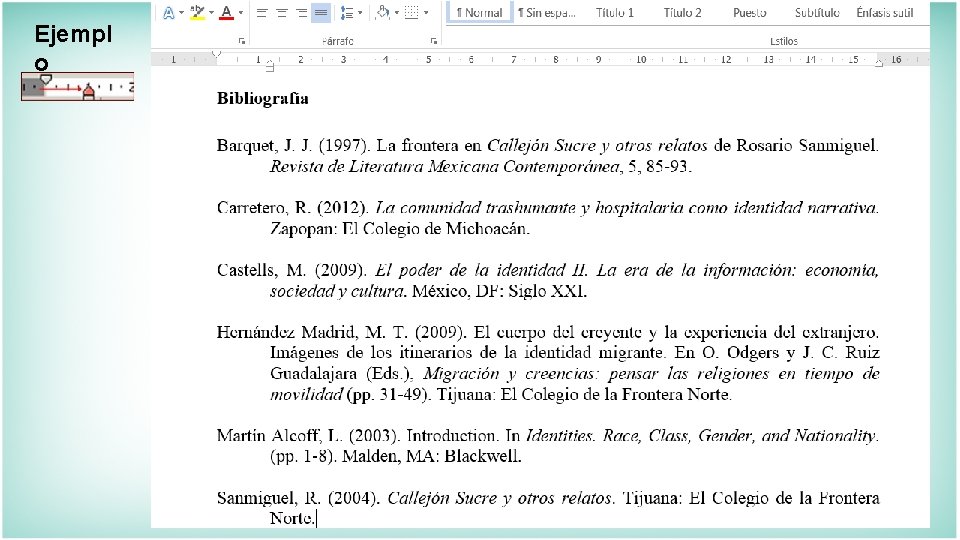Align text to the left
This screenshot has height=540, width=960.
(261, 13)
